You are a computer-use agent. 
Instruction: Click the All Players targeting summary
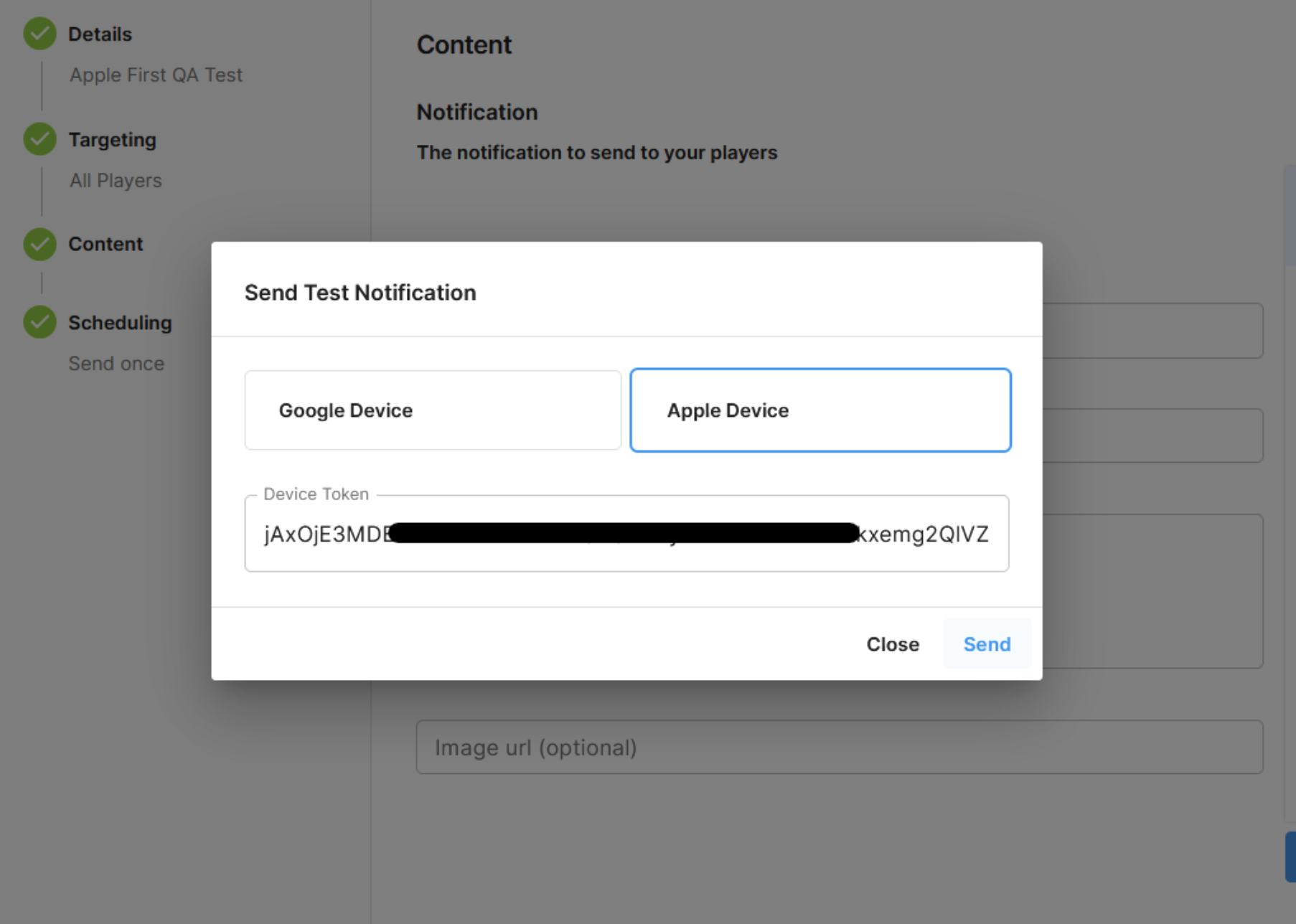coord(116,181)
